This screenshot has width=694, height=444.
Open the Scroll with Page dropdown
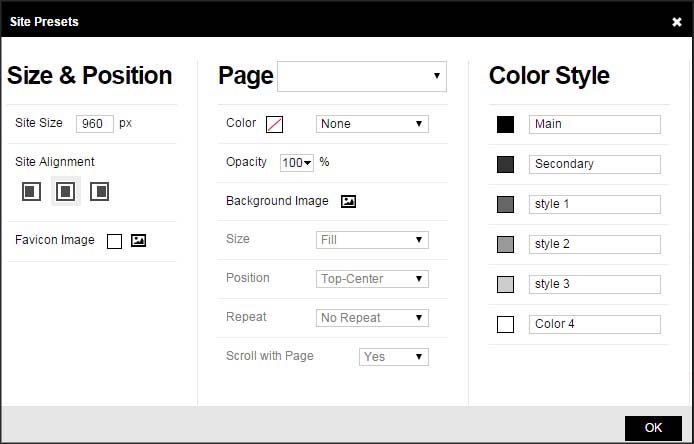393,356
